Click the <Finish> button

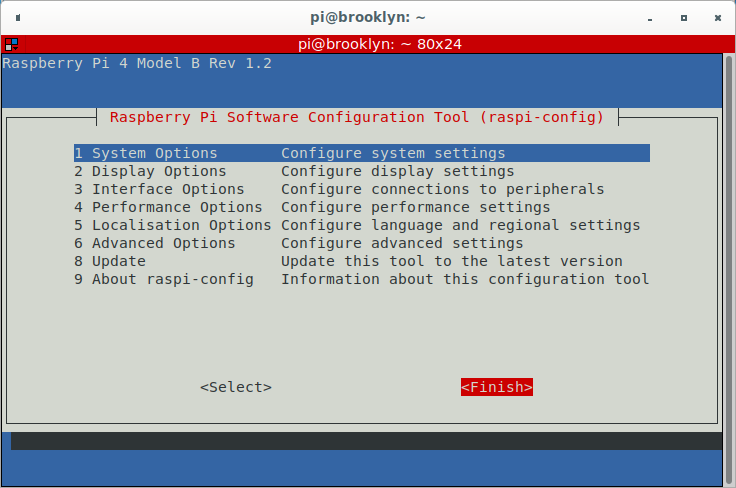click(497, 387)
